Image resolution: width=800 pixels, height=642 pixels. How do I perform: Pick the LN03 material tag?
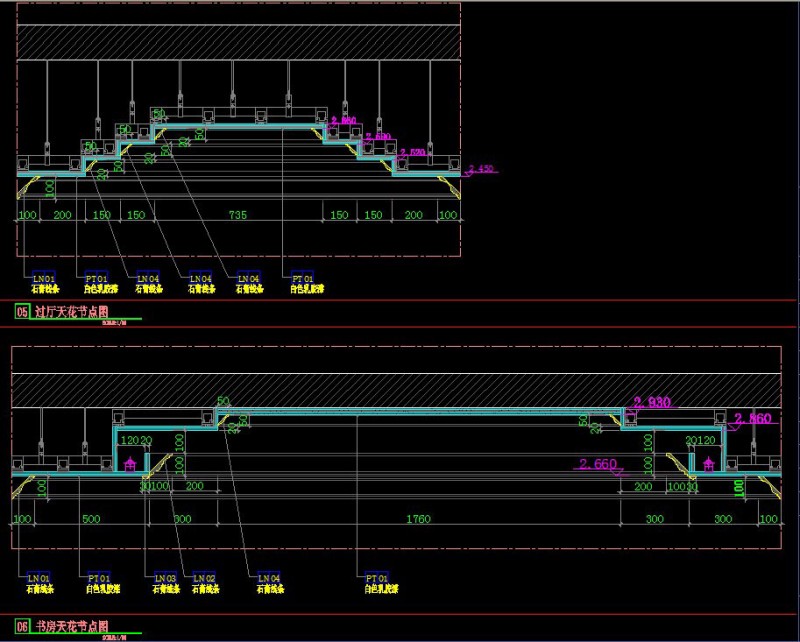click(x=165, y=578)
